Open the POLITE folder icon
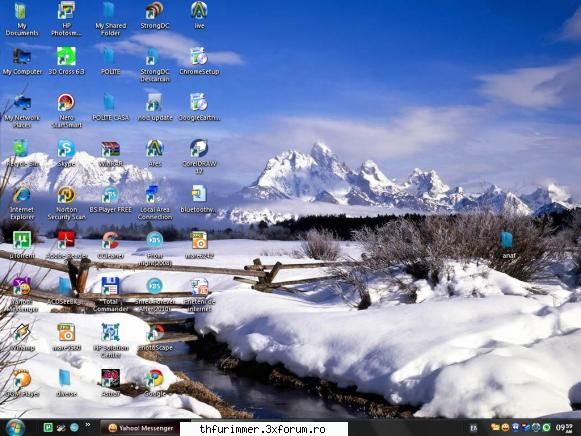The image size is (581, 436). (x=110, y=61)
